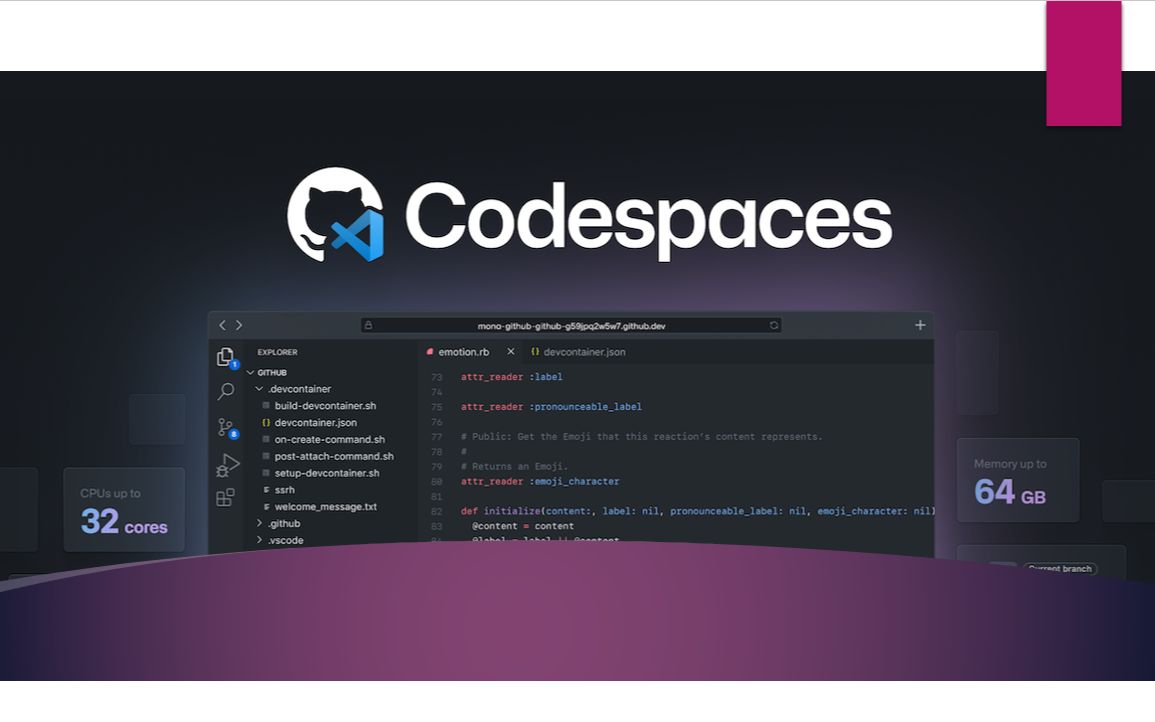Click the Memory up to 64 GB card
The width and height of the screenshot is (1155, 722).
(1017, 480)
